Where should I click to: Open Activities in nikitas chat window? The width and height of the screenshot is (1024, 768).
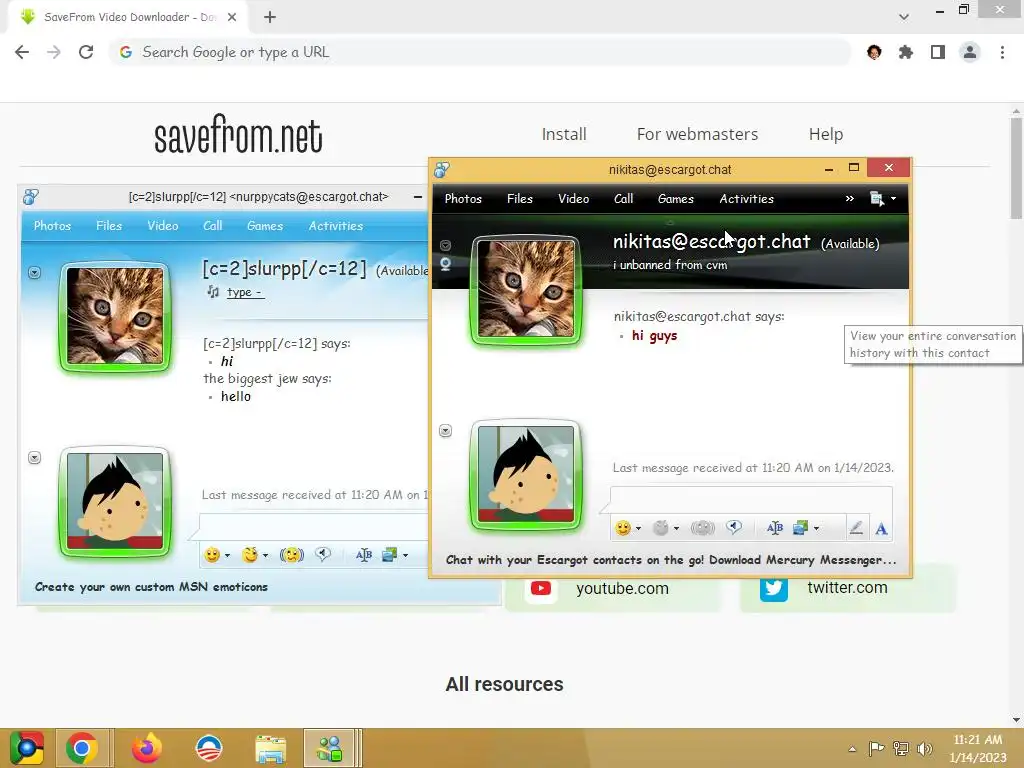click(746, 199)
